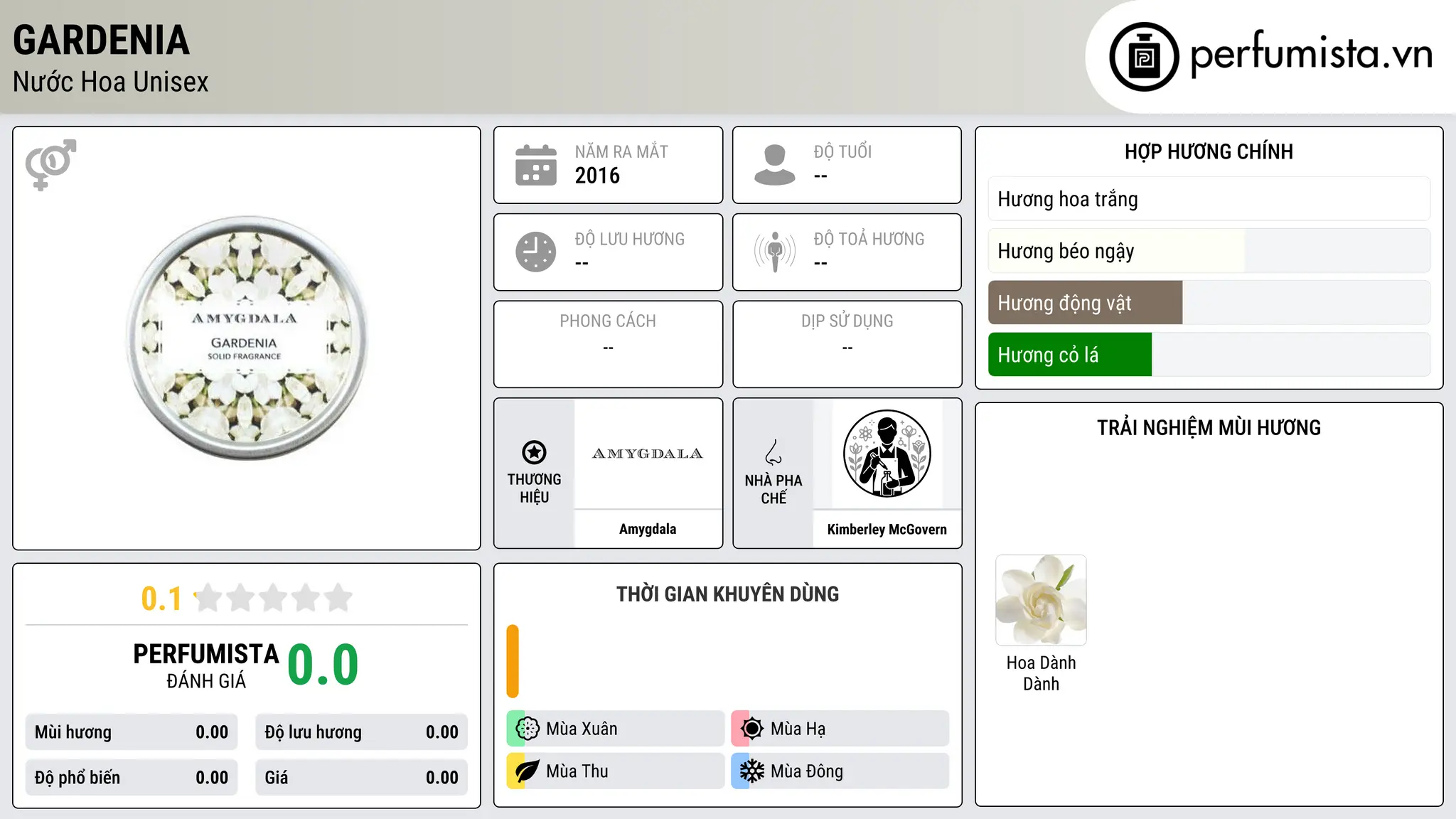1456x819 pixels.
Task: Click the Amygdala brand name link
Action: click(x=648, y=529)
